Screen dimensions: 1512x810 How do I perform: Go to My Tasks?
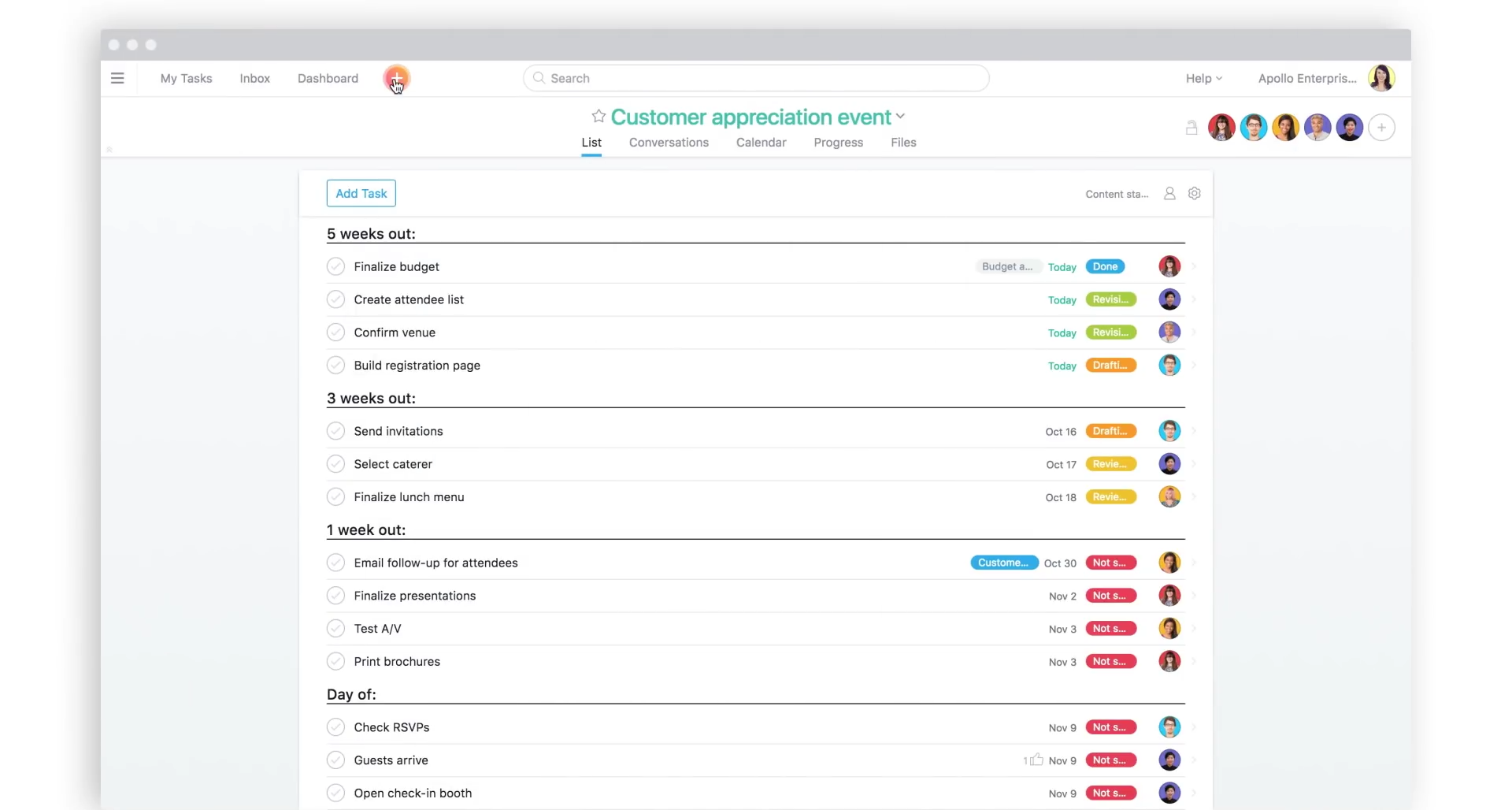coord(186,78)
